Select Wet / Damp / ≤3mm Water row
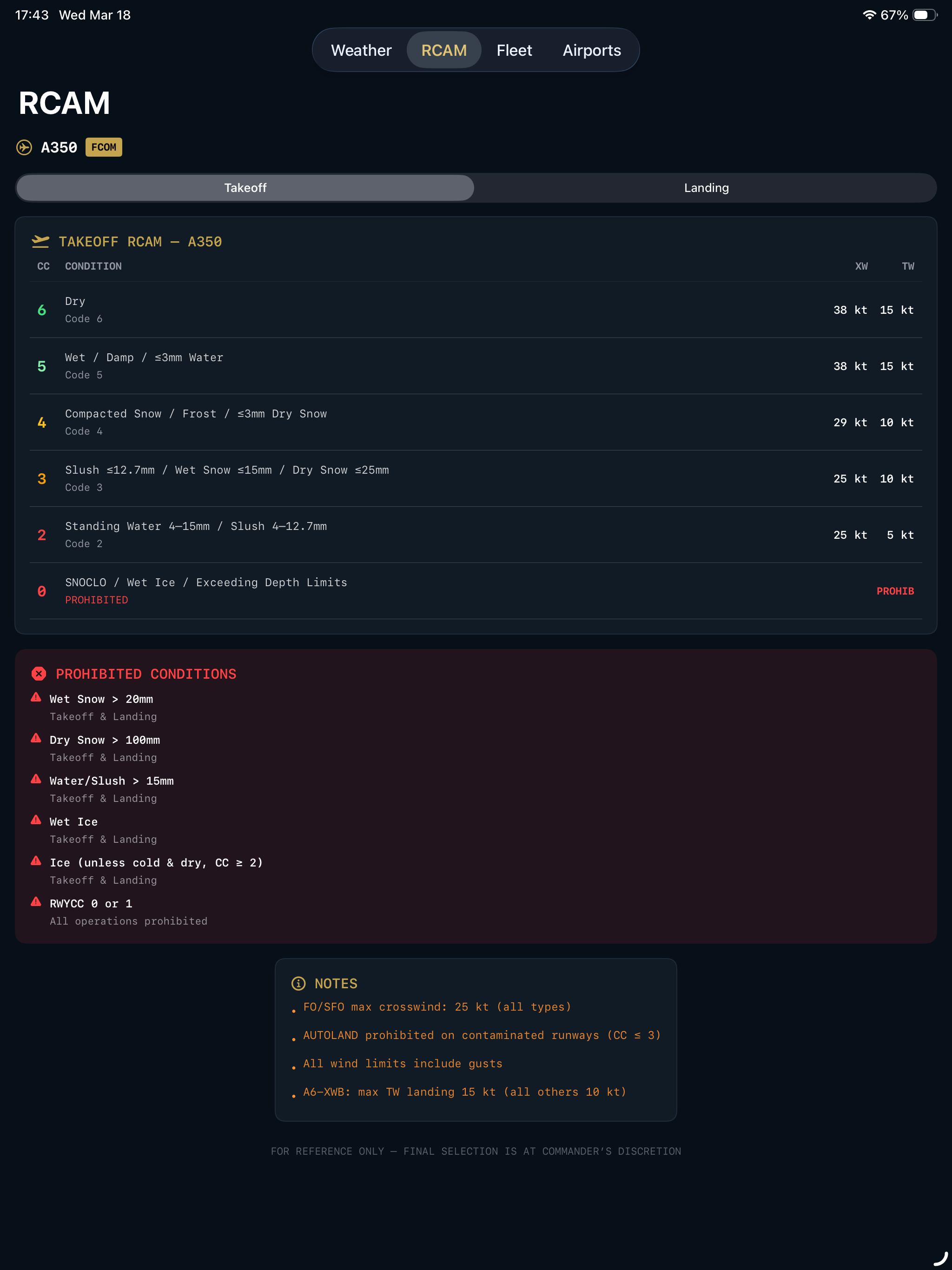The image size is (952, 1270). pos(476,366)
